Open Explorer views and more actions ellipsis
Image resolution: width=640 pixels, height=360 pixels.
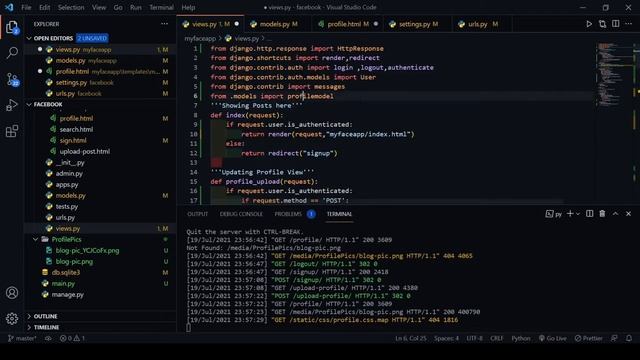tap(164, 24)
